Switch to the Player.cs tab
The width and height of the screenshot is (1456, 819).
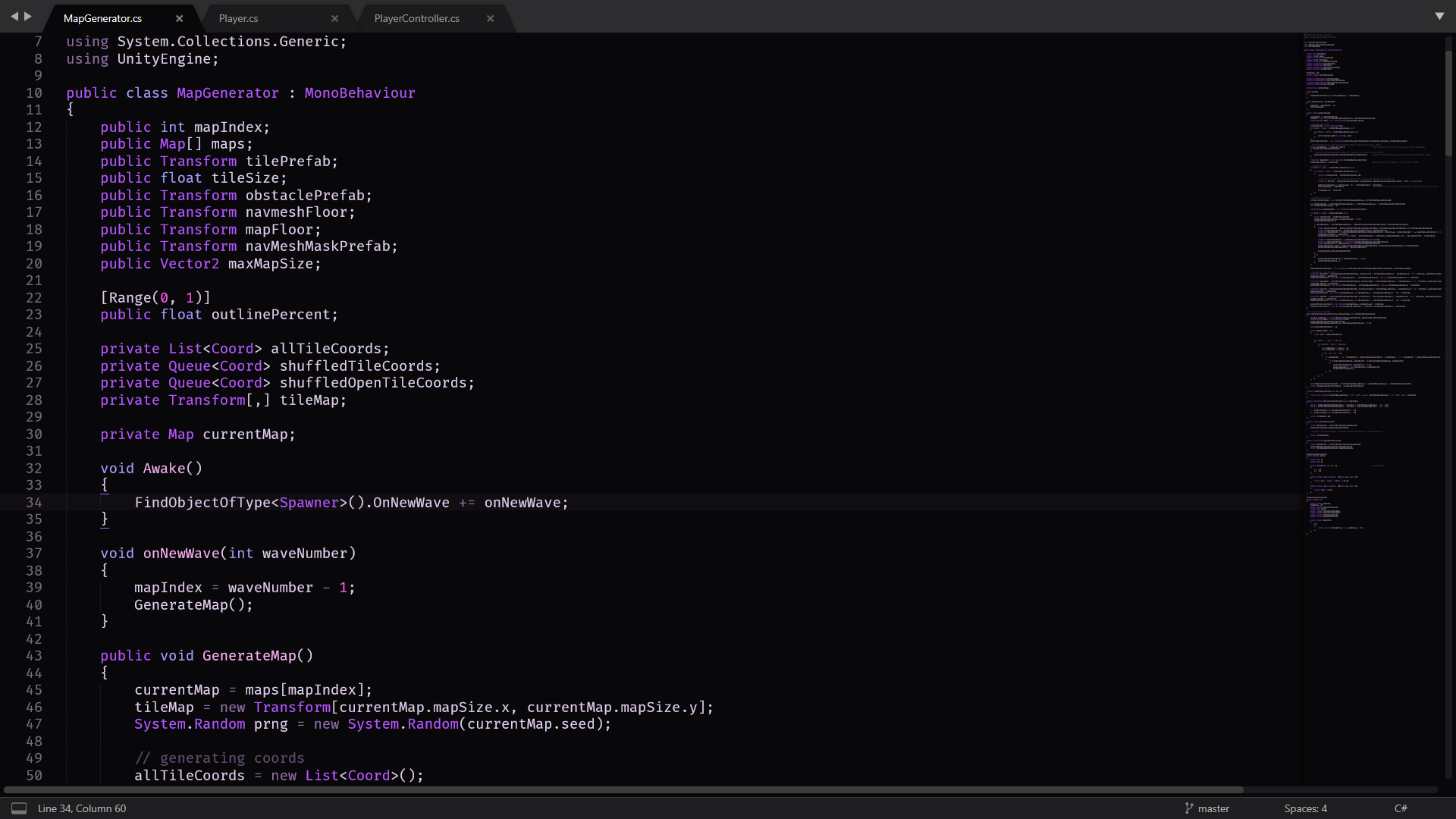pos(239,18)
